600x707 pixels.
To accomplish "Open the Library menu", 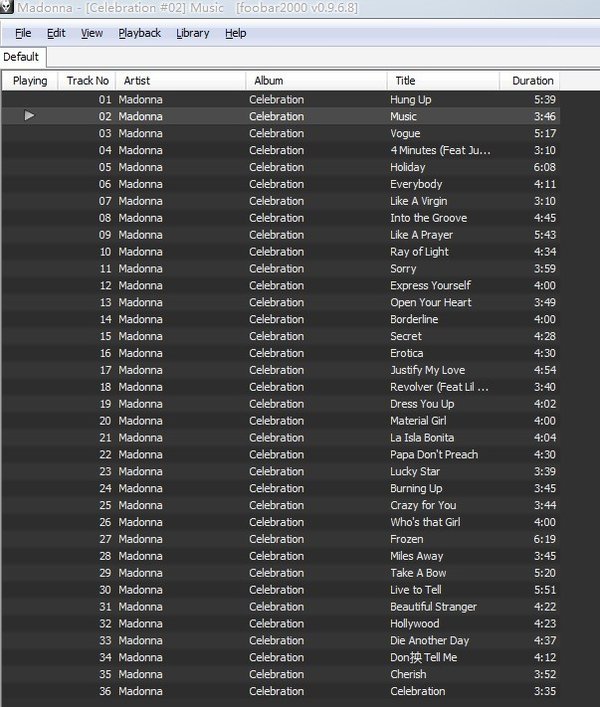I will point(192,33).
